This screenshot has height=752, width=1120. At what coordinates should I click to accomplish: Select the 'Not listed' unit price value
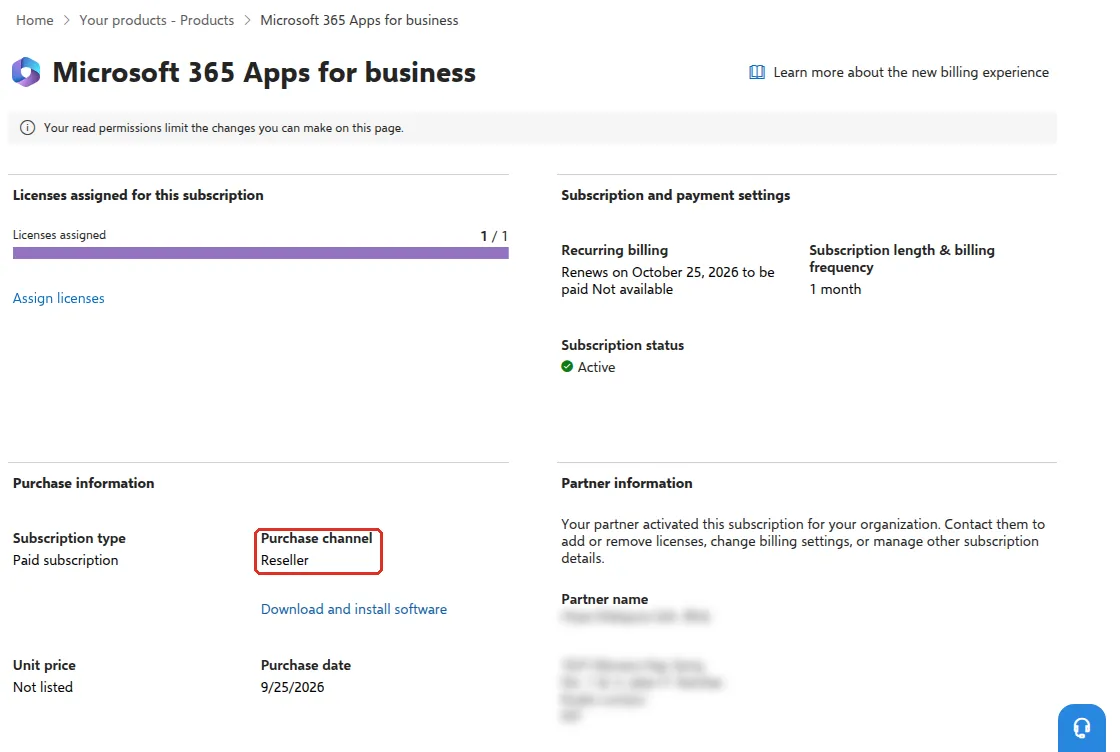coord(43,687)
